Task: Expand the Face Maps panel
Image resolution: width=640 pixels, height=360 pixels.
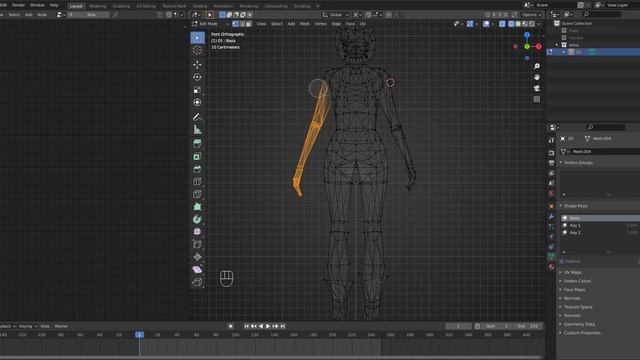Action: coord(574,290)
